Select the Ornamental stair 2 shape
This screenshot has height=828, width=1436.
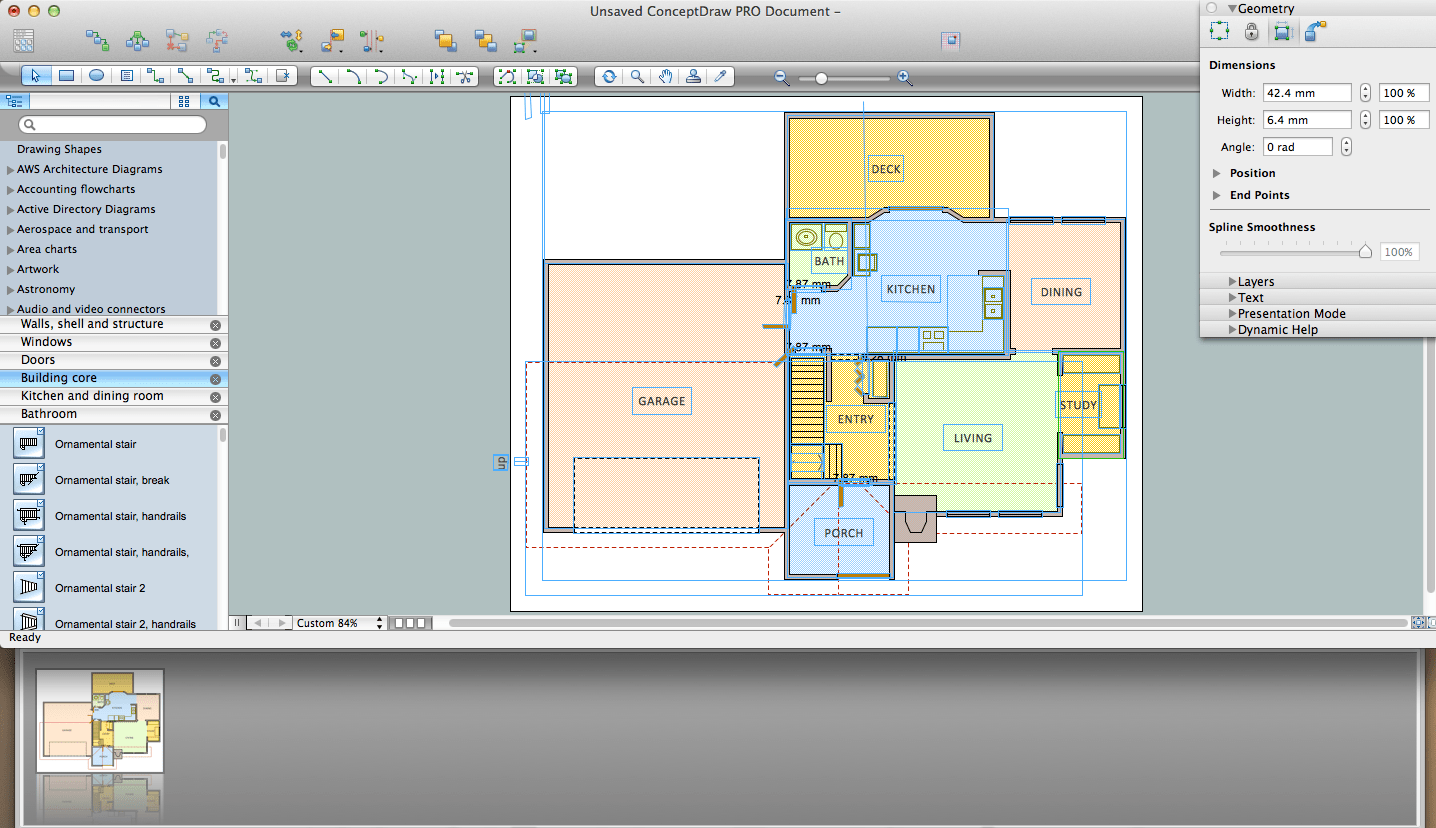(100, 588)
